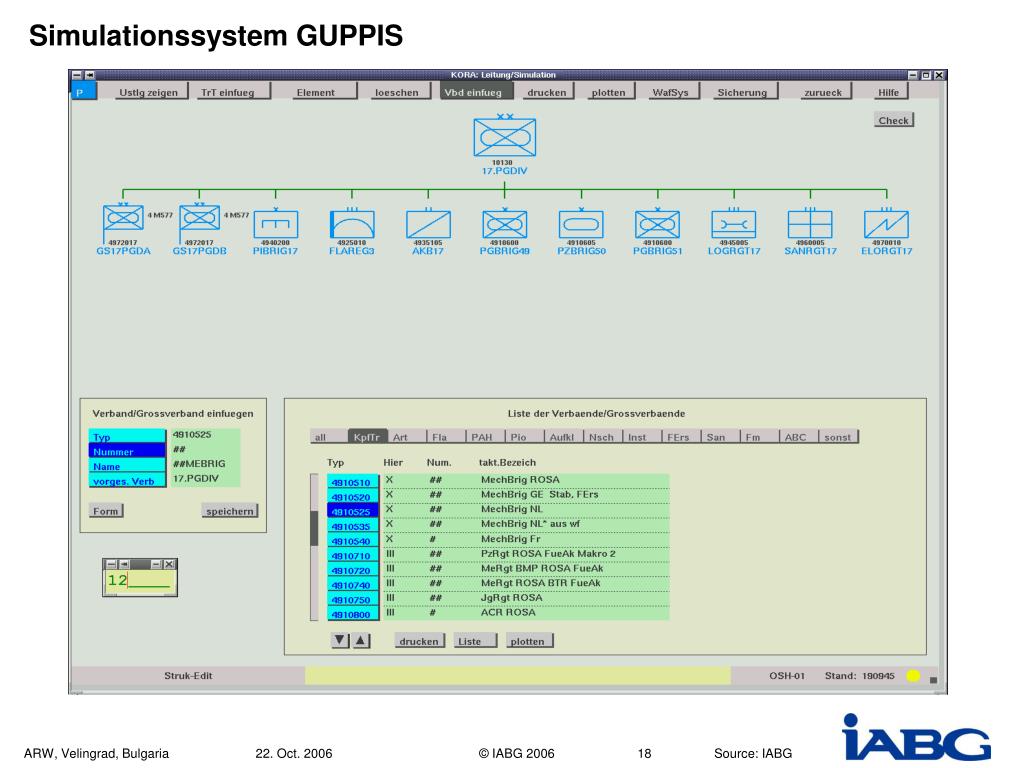1024x768 pixels.
Task: Click the yellow status indicator light
Action: coord(913,676)
